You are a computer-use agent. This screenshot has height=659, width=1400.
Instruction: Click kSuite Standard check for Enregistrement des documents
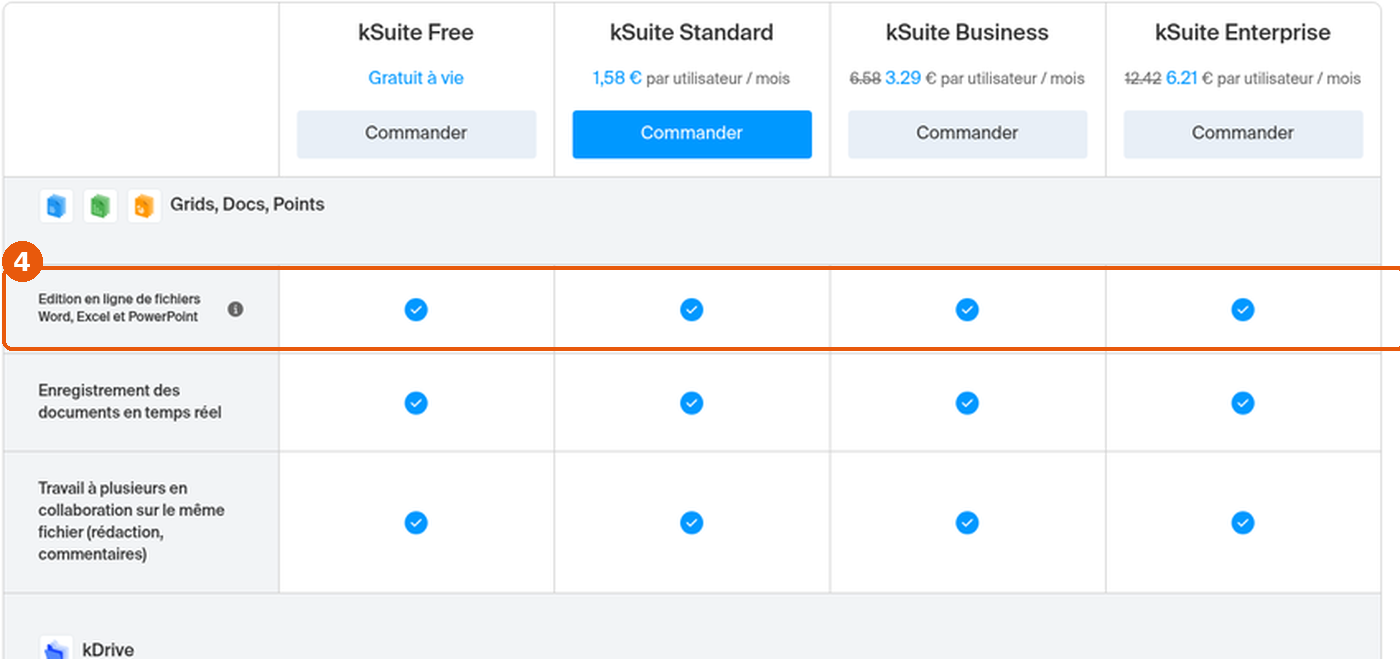pyautogui.click(x=692, y=403)
